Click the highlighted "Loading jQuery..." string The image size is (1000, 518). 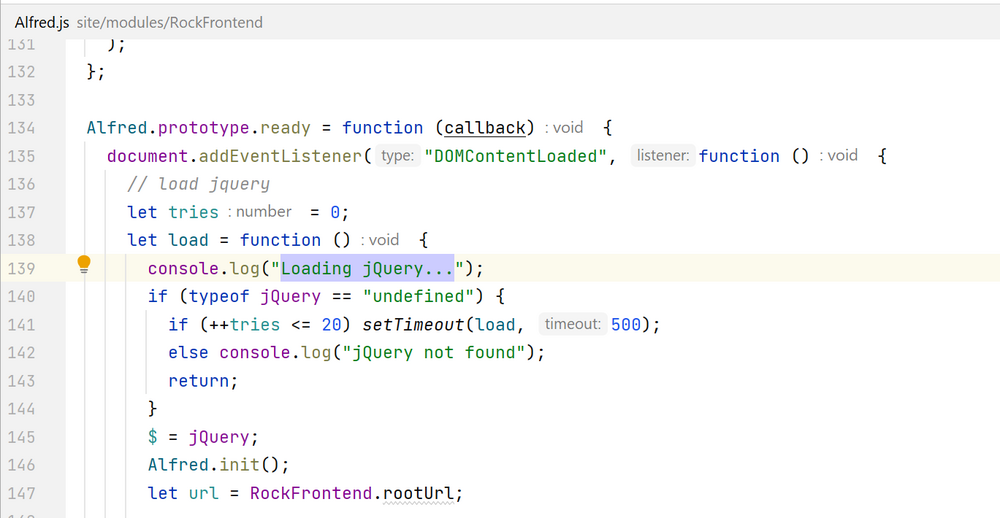(x=367, y=268)
